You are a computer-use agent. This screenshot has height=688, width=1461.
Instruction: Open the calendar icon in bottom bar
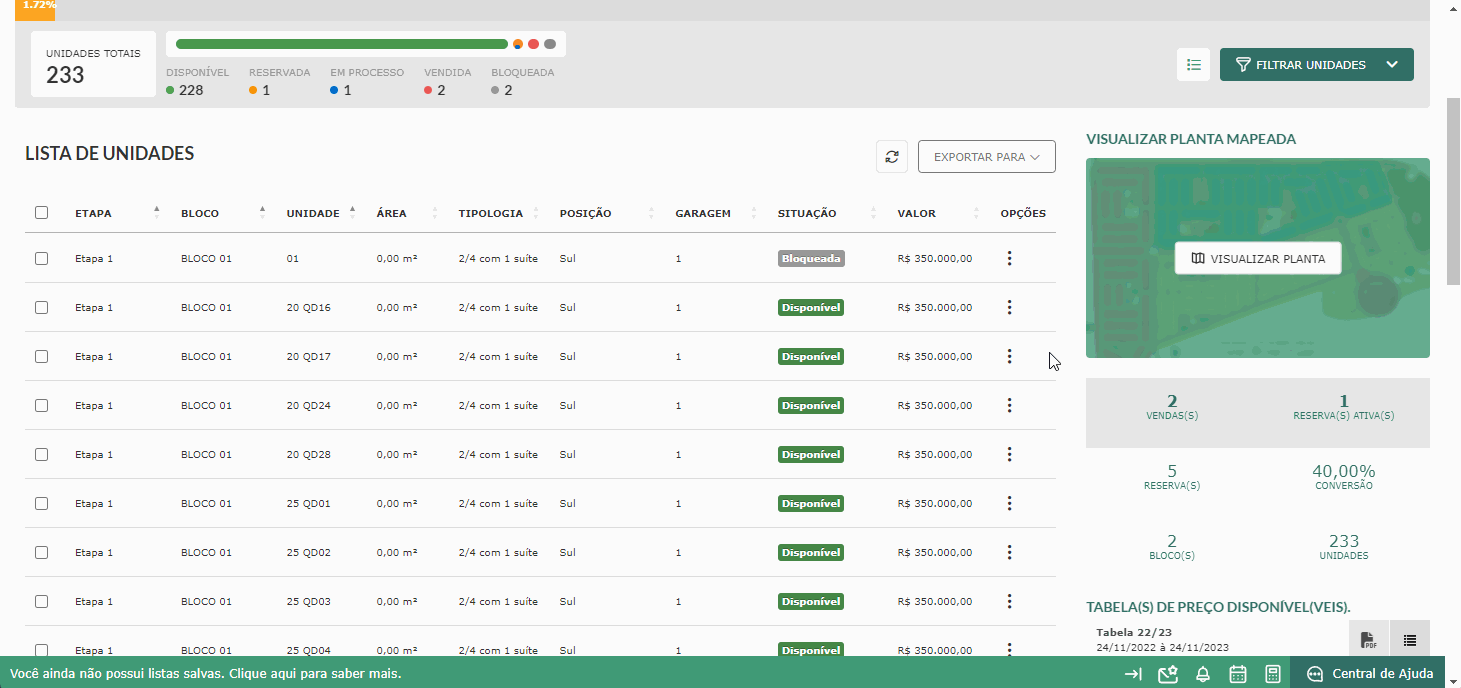point(1238,674)
